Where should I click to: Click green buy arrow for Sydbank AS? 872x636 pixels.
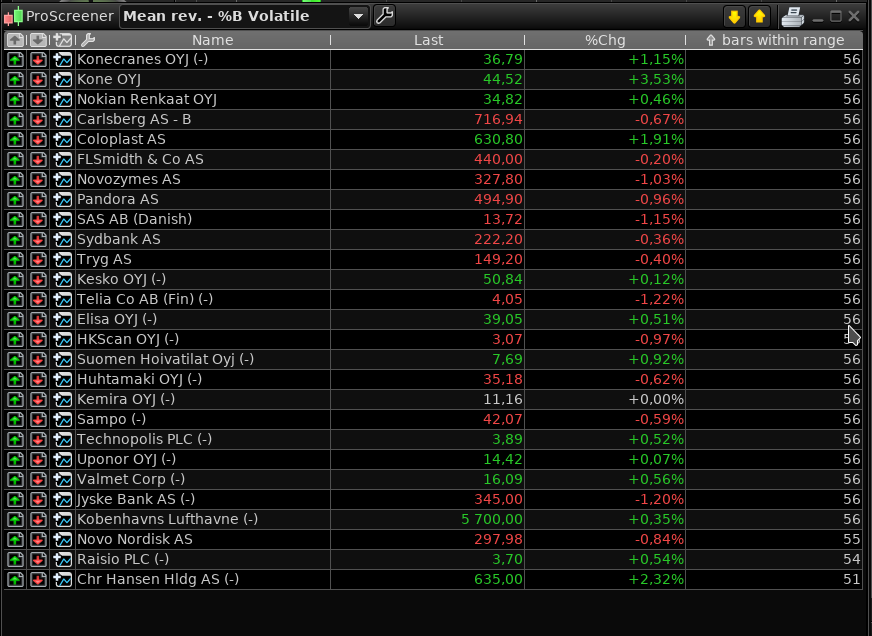click(x=15, y=240)
